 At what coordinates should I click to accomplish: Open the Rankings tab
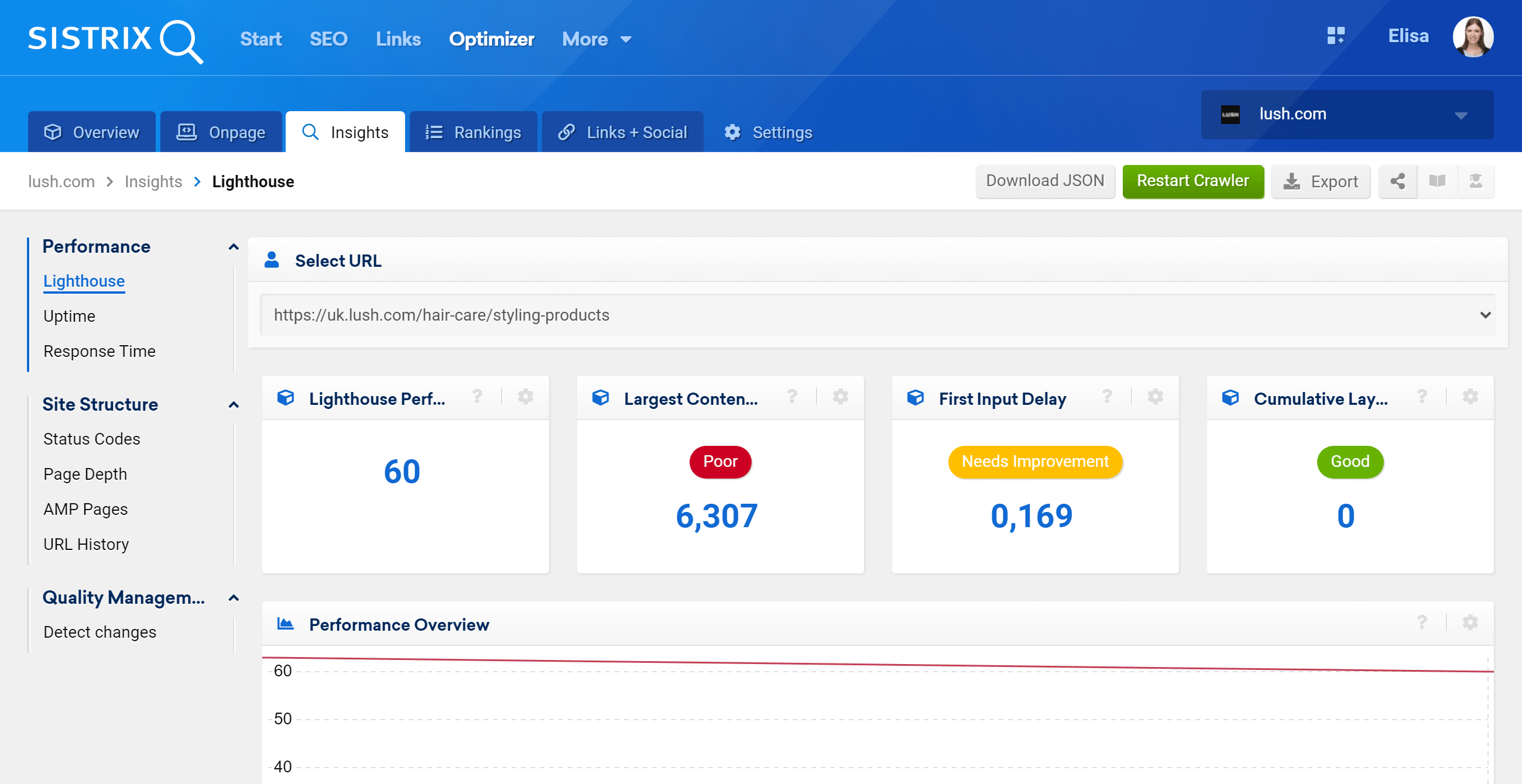click(x=473, y=132)
